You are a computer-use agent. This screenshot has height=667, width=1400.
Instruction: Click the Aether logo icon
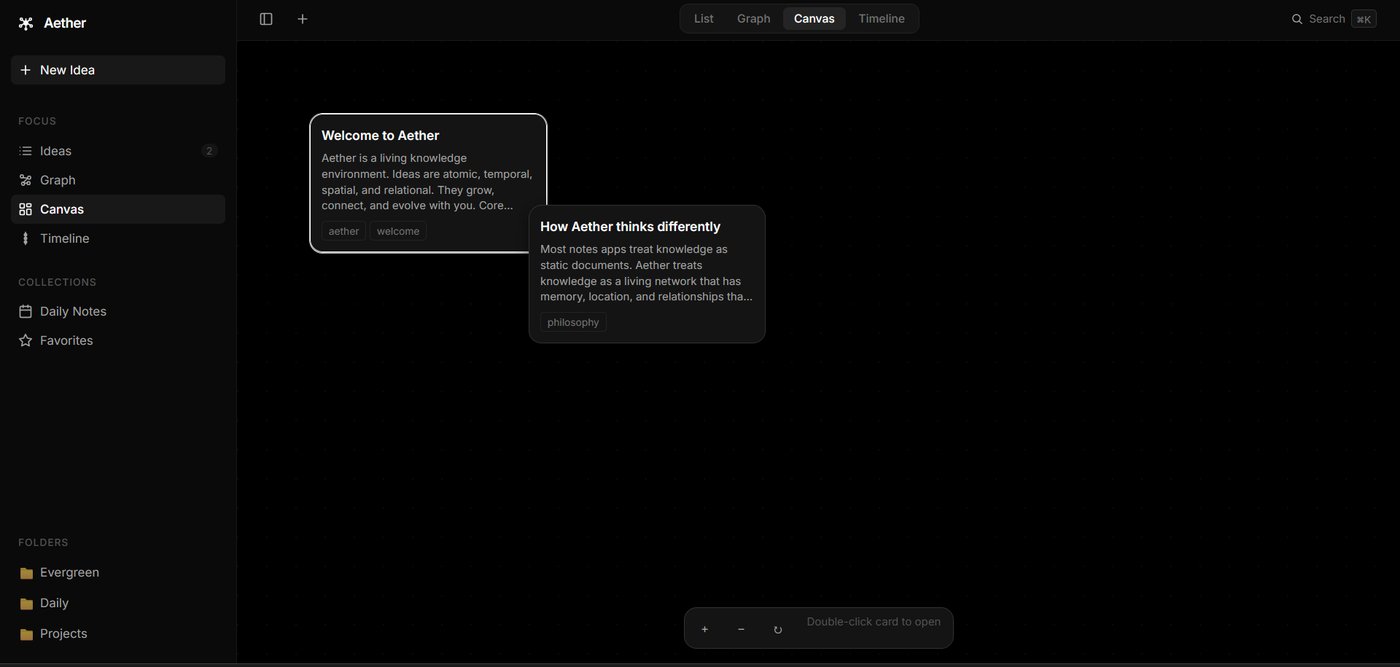click(26, 23)
